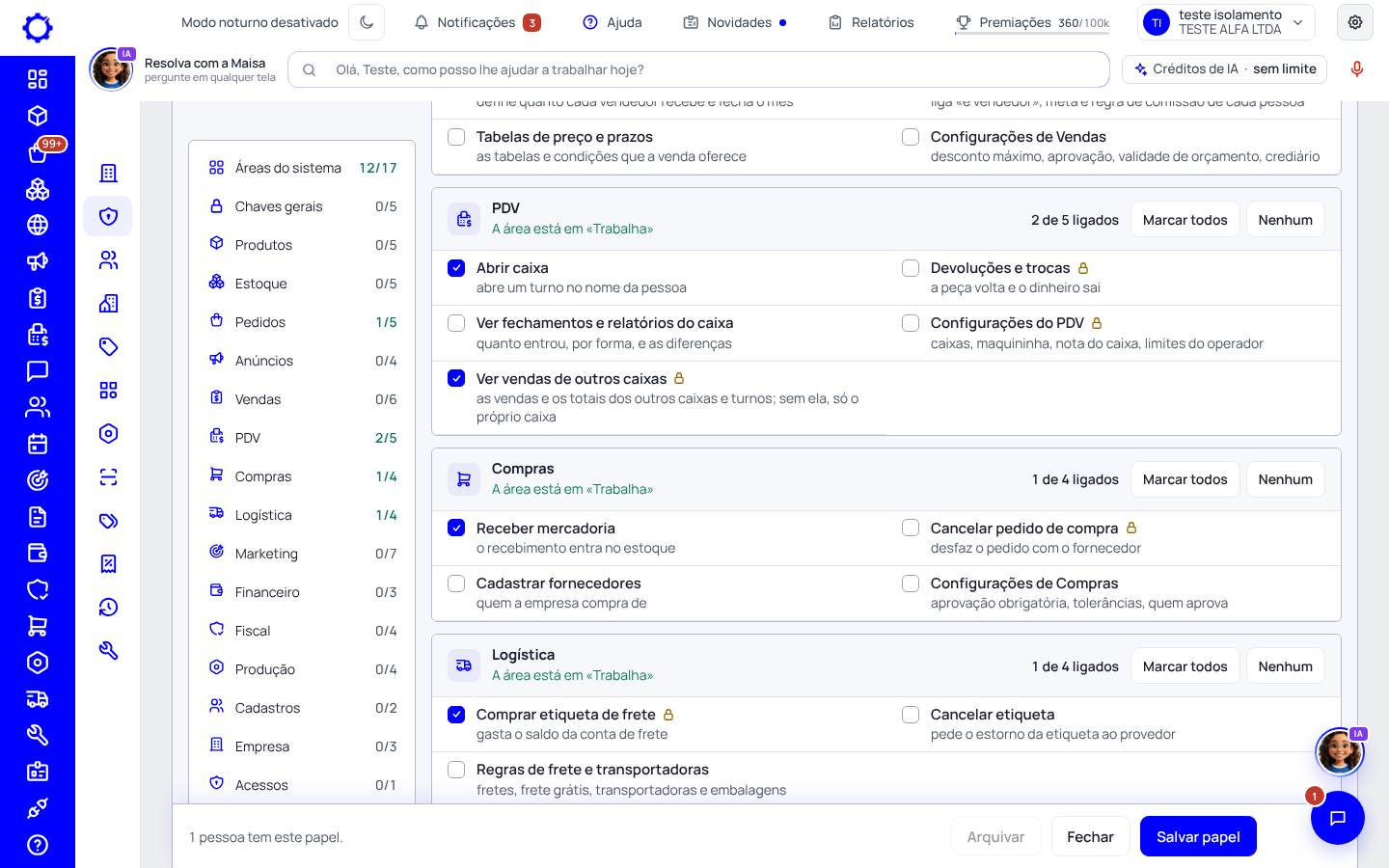Check Devoluções e trocas permission

tap(911, 268)
